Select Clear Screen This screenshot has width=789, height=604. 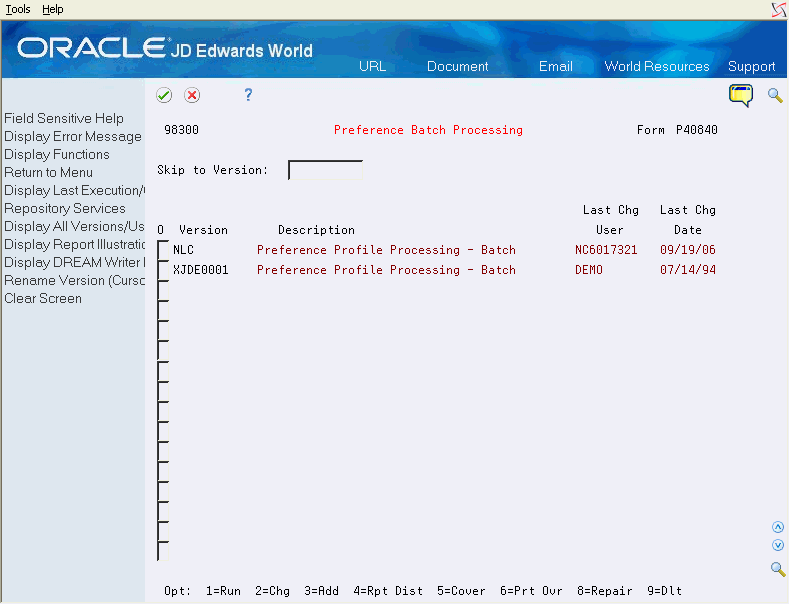[x=43, y=298]
